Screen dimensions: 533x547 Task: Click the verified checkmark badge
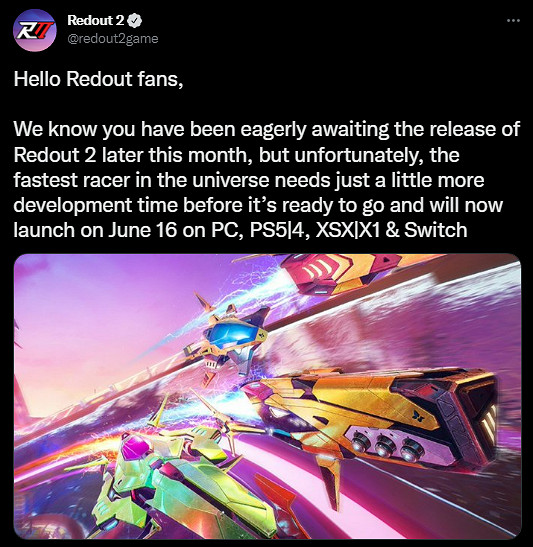[x=135, y=21]
